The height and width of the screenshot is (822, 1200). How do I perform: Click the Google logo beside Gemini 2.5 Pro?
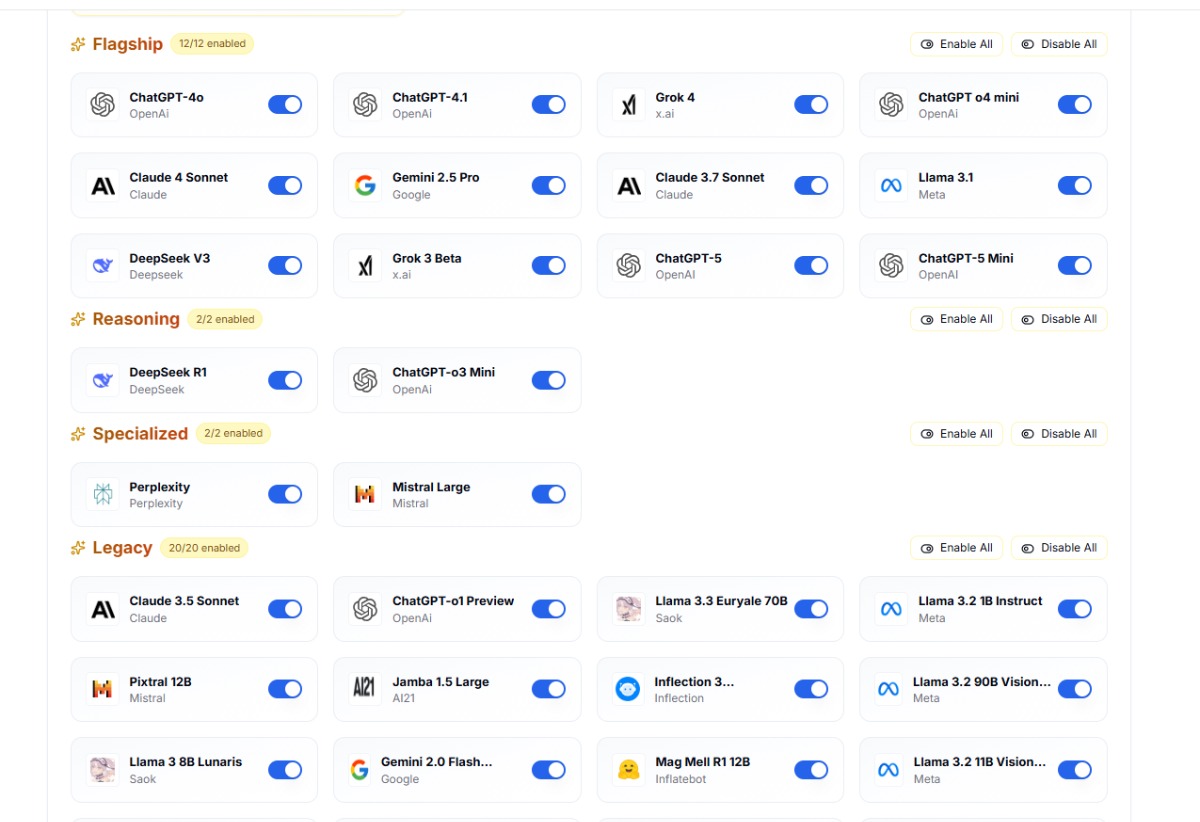pyautogui.click(x=365, y=186)
